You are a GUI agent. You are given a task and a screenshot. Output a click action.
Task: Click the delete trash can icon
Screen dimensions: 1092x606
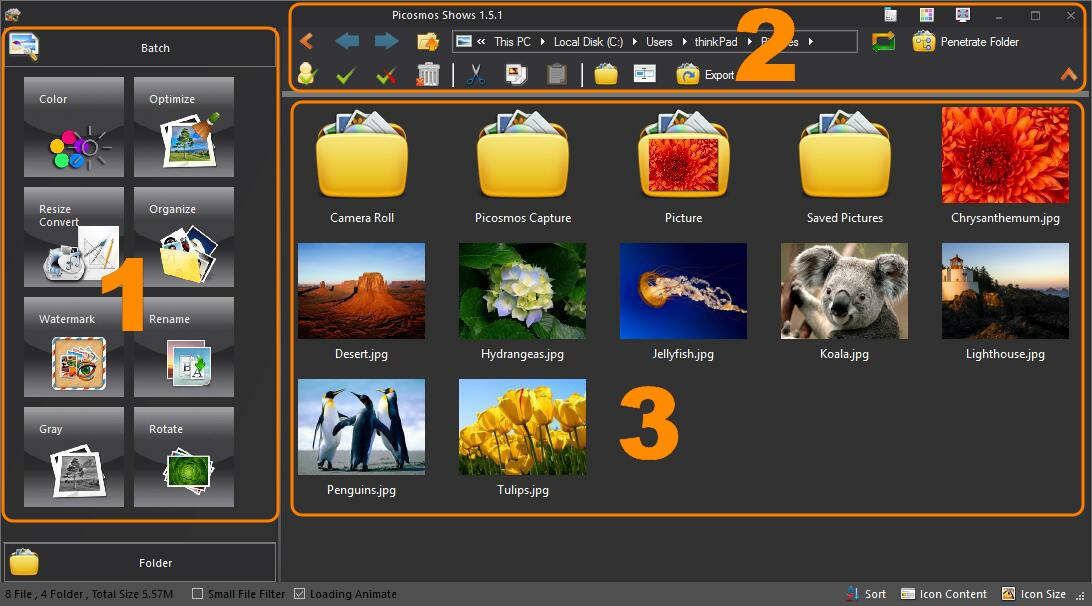point(428,74)
